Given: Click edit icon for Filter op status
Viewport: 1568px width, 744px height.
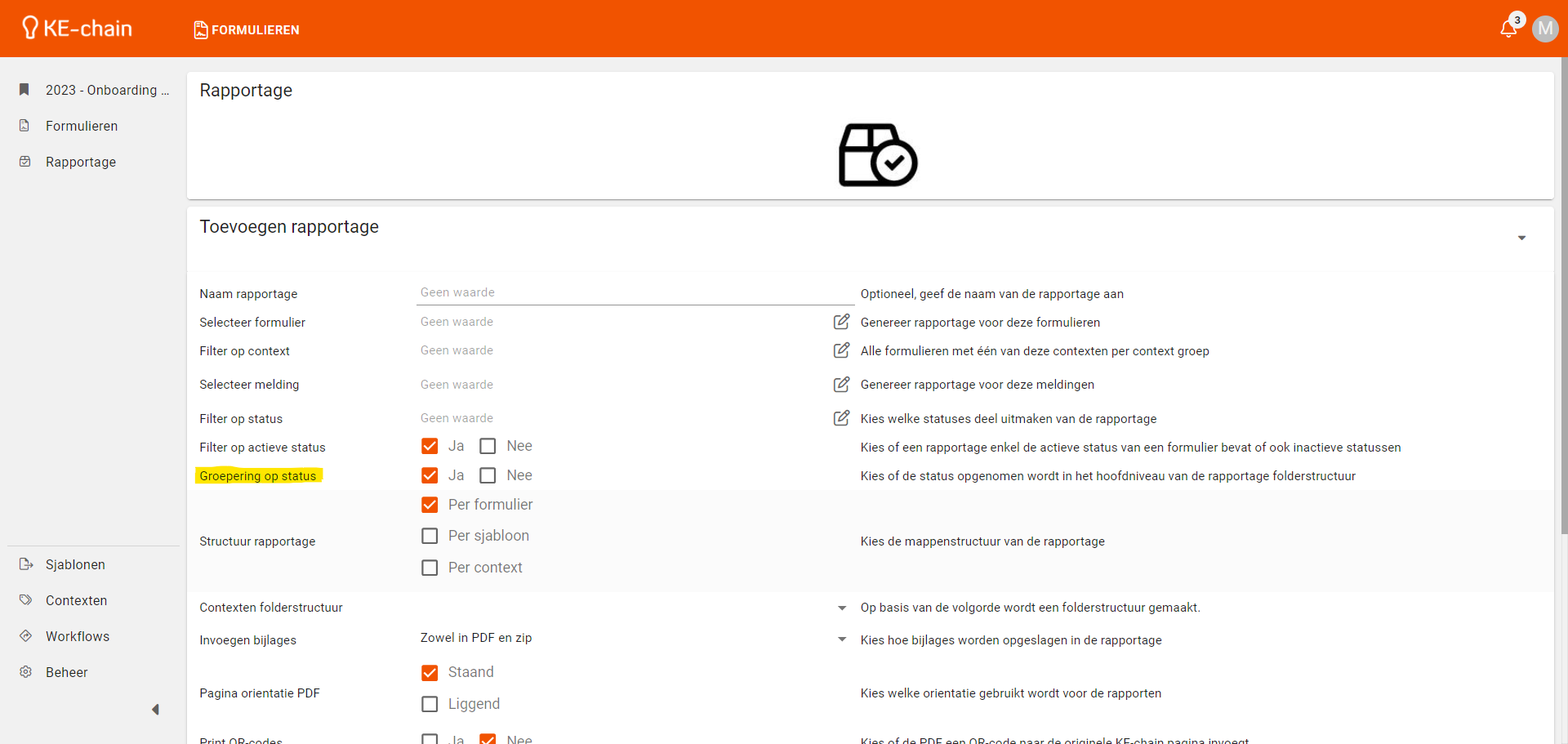Looking at the screenshot, I should (x=840, y=418).
